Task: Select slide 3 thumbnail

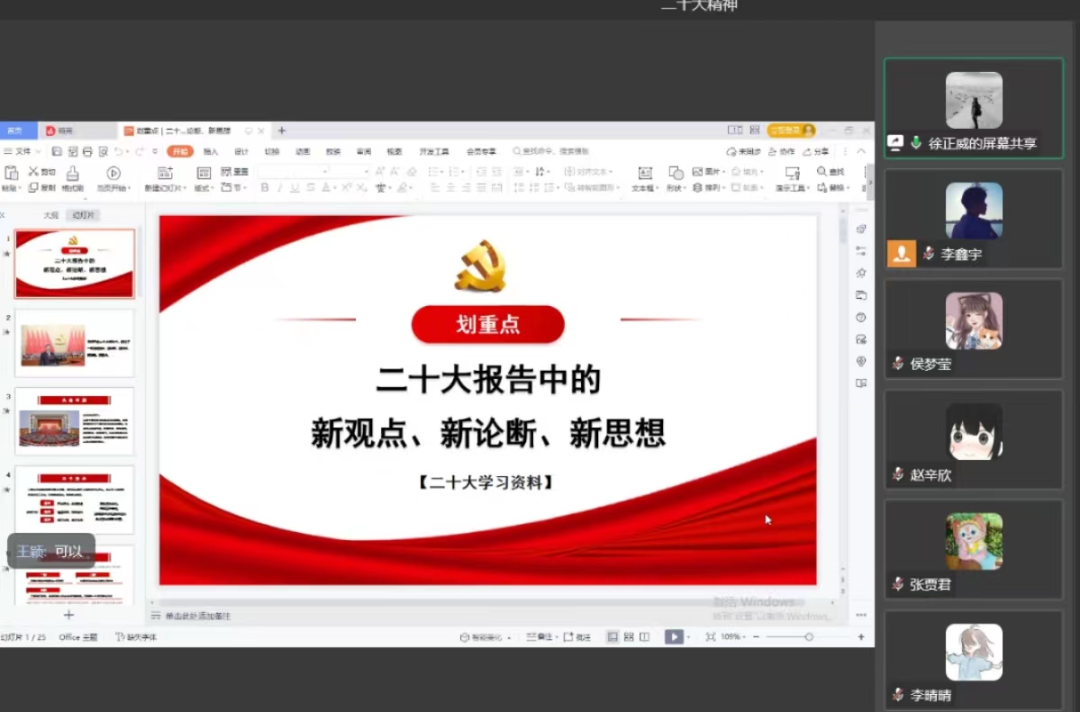Action: [x=74, y=421]
